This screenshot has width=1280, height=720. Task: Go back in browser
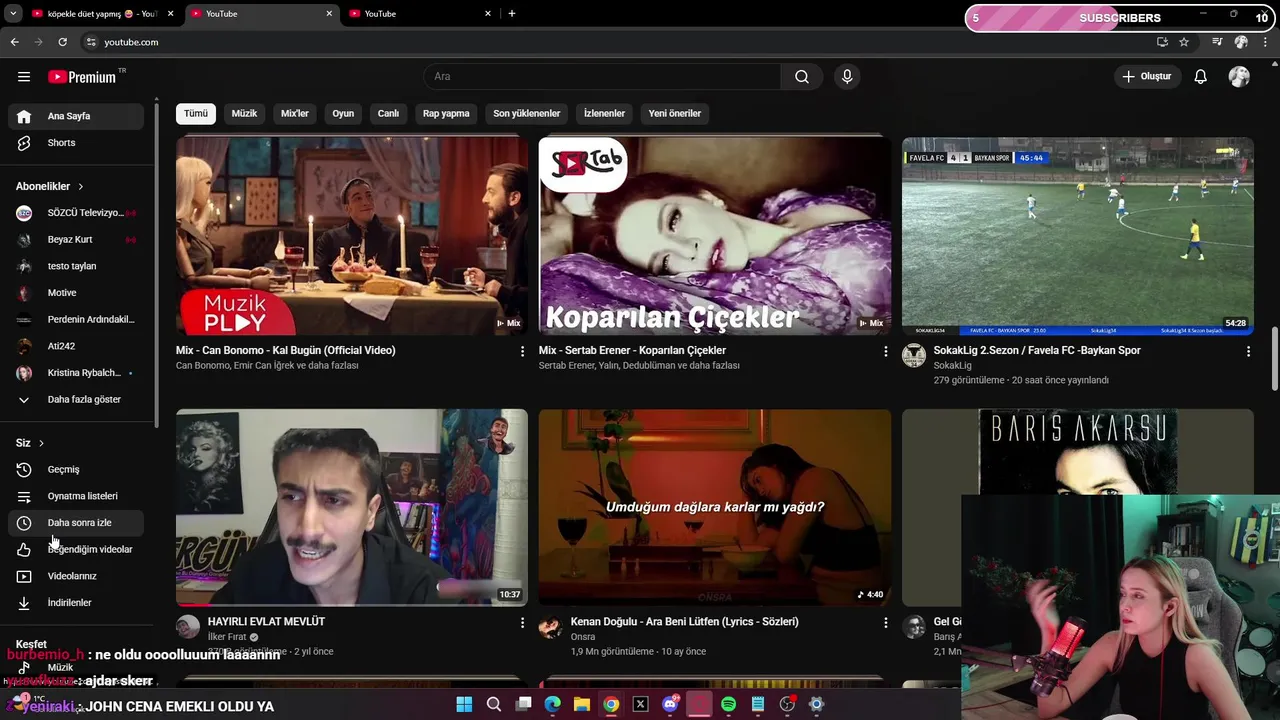(14, 42)
